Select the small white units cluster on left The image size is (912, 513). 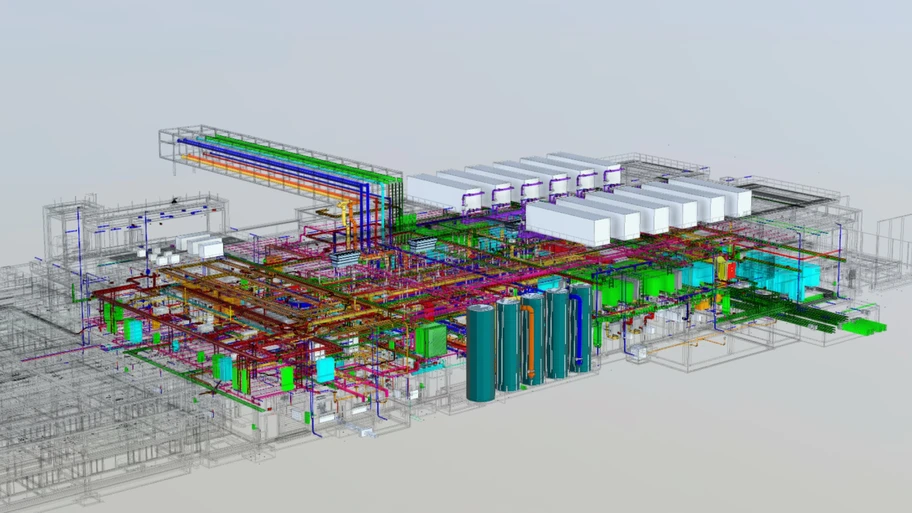click(x=200, y=245)
